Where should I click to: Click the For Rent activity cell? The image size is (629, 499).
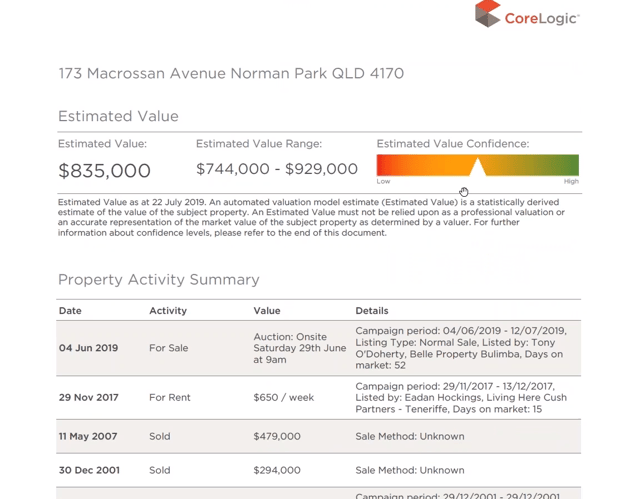171,397
